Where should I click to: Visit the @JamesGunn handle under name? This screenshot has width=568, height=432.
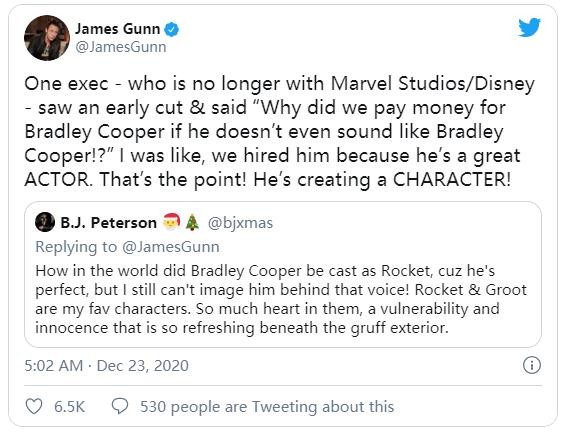(x=121, y=47)
